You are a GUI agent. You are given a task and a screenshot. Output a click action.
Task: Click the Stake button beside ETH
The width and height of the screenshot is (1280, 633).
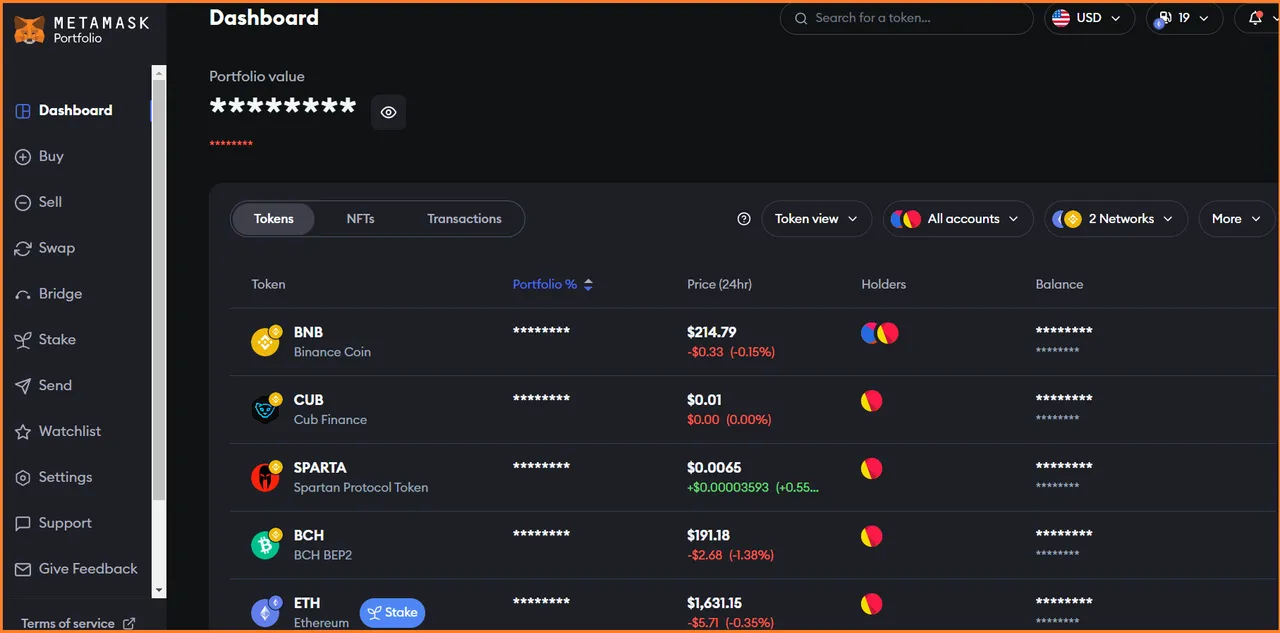pos(392,613)
